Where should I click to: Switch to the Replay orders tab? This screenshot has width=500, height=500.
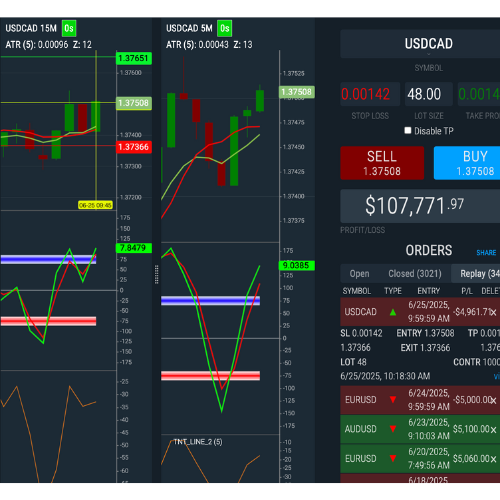click(x=476, y=274)
